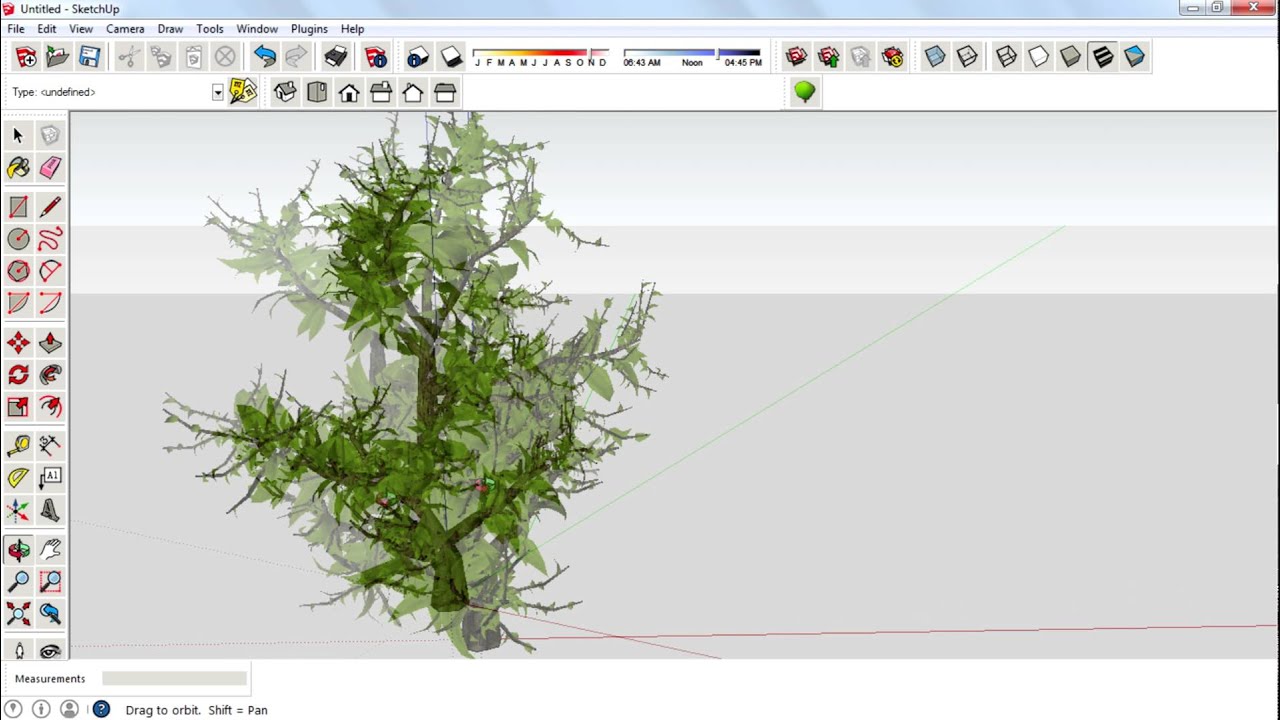This screenshot has height=720, width=1280.
Task: Toggle Back Edges style
Action: pos(967,57)
